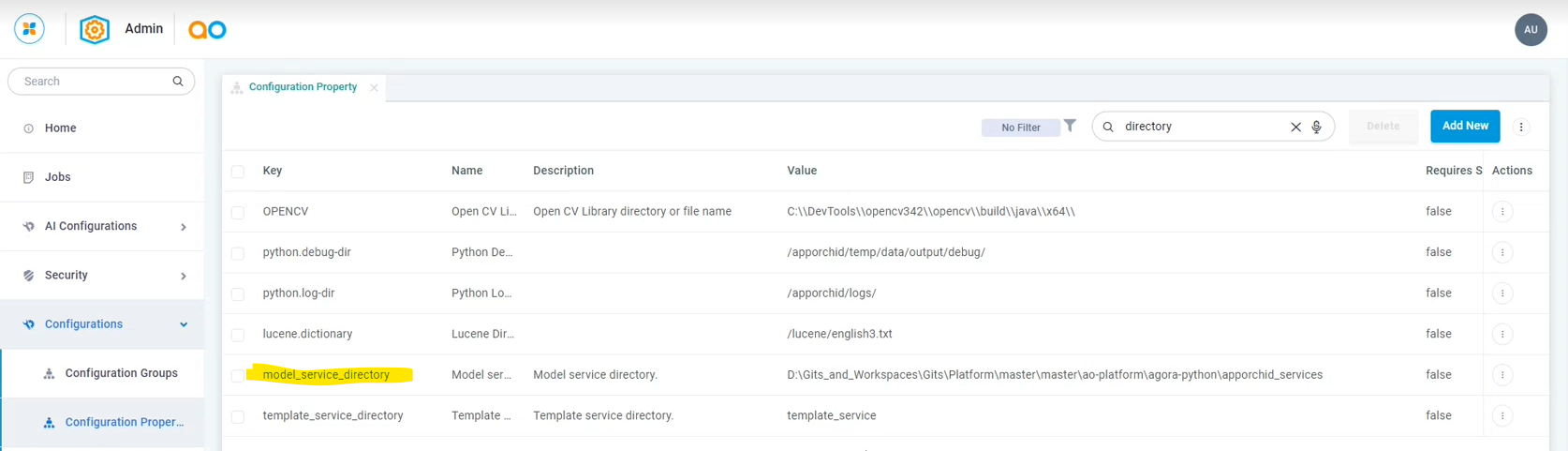Click the AU user avatar
Viewport: 1568px width, 451px height.
tap(1531, 30)
